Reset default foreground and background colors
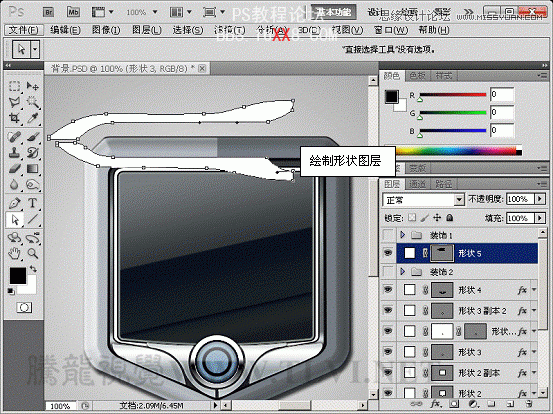Image resolution: width=553 pixels, height=414 pixels. (x=11, y=291)
